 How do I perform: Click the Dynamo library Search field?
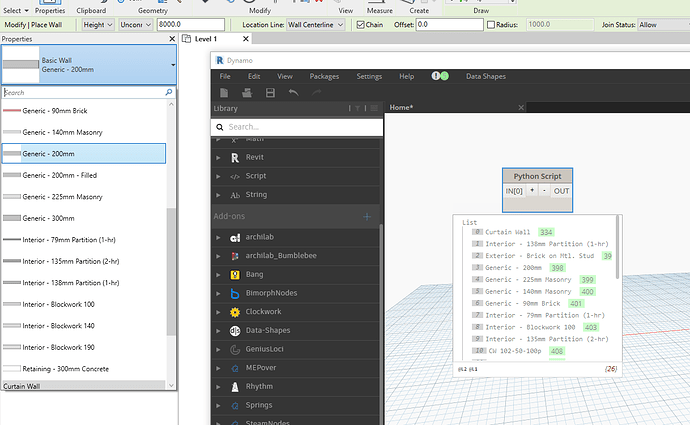pyautogui.click(x=297, y=127)
